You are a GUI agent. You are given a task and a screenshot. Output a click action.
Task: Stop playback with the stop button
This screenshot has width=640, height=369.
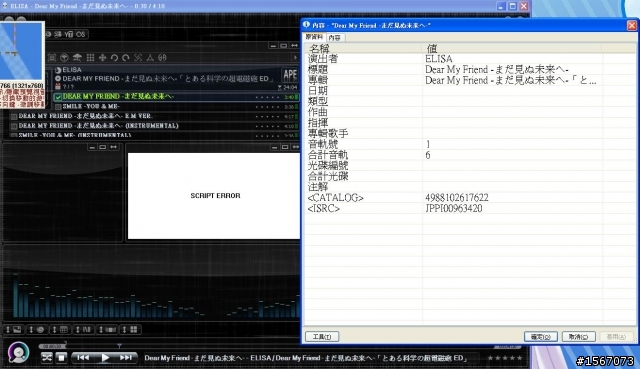pyautogui.click(x=62, y=358)
